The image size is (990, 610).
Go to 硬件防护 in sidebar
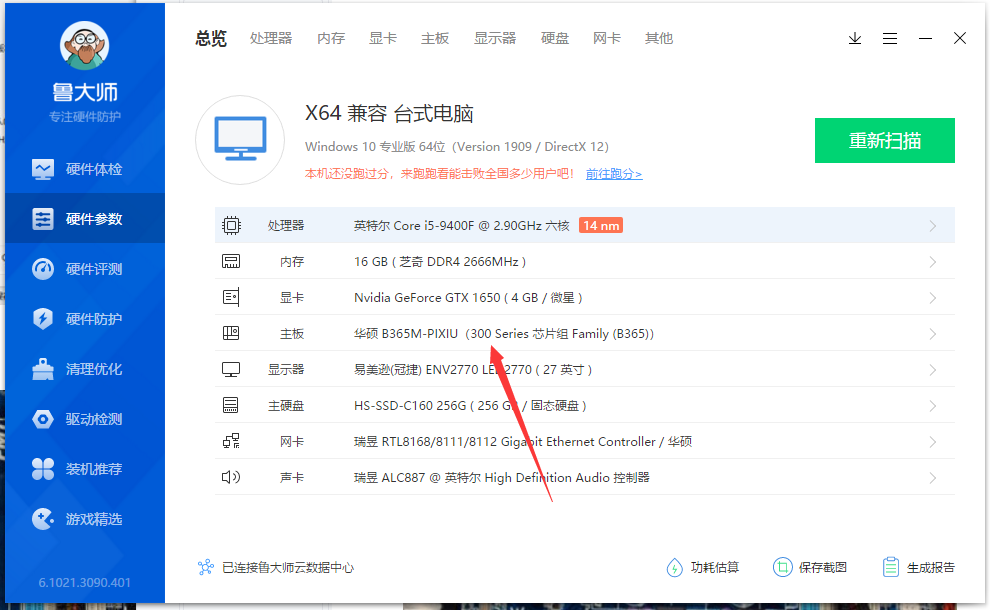[85, 318]
